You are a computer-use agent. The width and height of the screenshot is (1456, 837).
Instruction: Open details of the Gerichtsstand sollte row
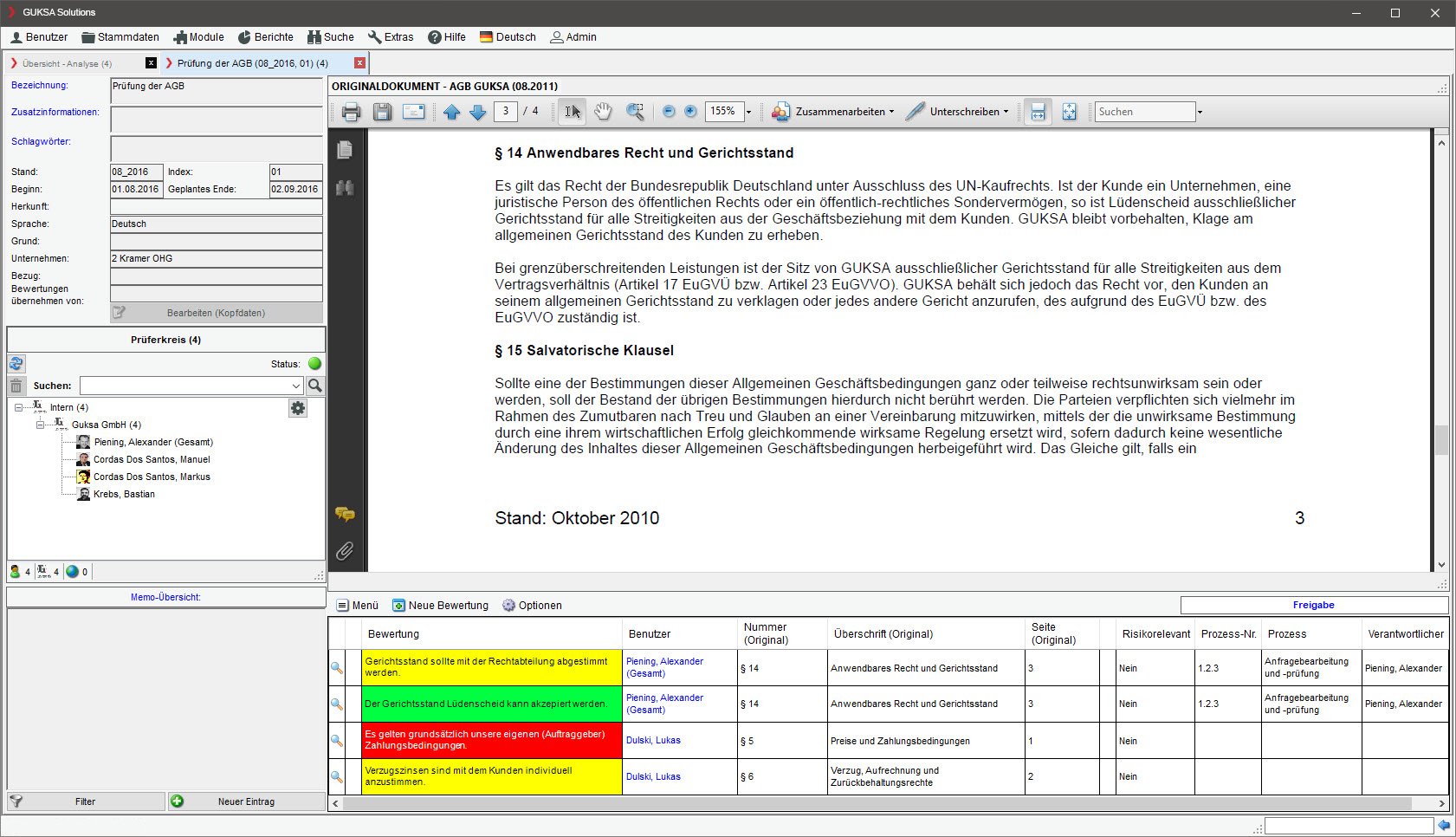337,668
